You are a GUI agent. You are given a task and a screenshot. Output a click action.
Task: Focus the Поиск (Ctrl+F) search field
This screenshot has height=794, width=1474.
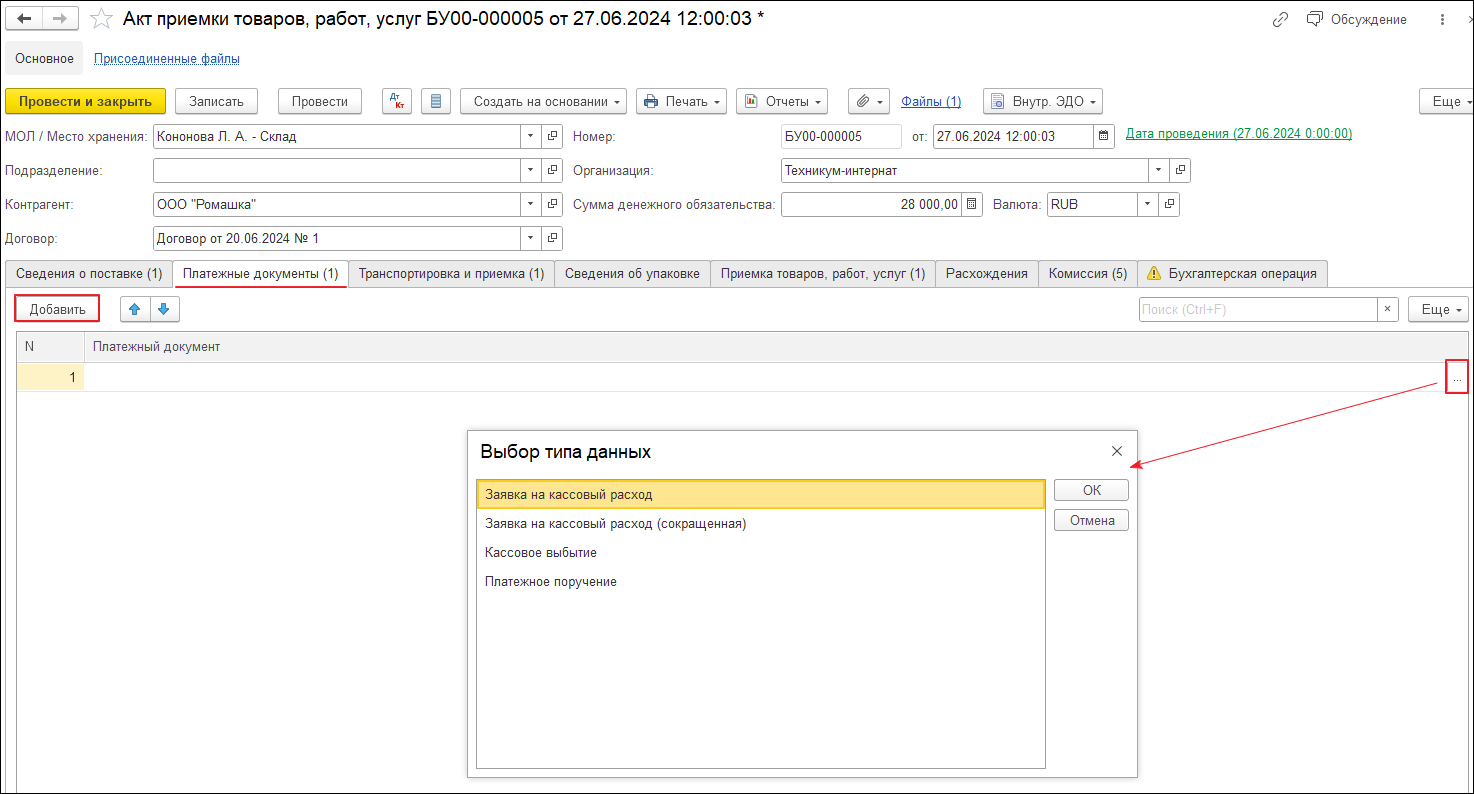click(1258, 309)
